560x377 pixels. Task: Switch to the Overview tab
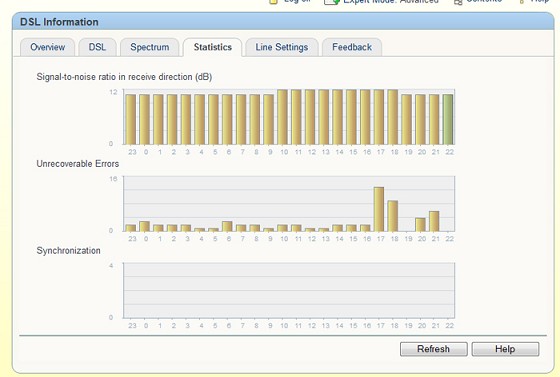click(x=48, y=47)
